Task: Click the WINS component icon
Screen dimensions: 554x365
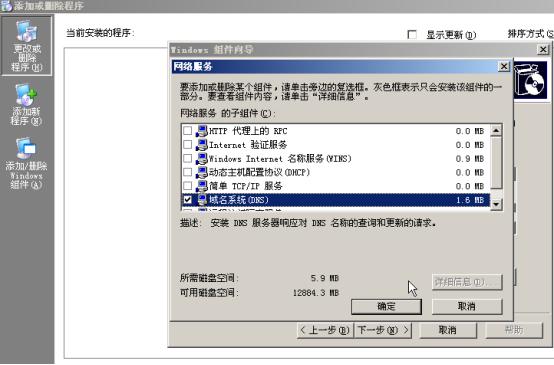Action: 202,159
